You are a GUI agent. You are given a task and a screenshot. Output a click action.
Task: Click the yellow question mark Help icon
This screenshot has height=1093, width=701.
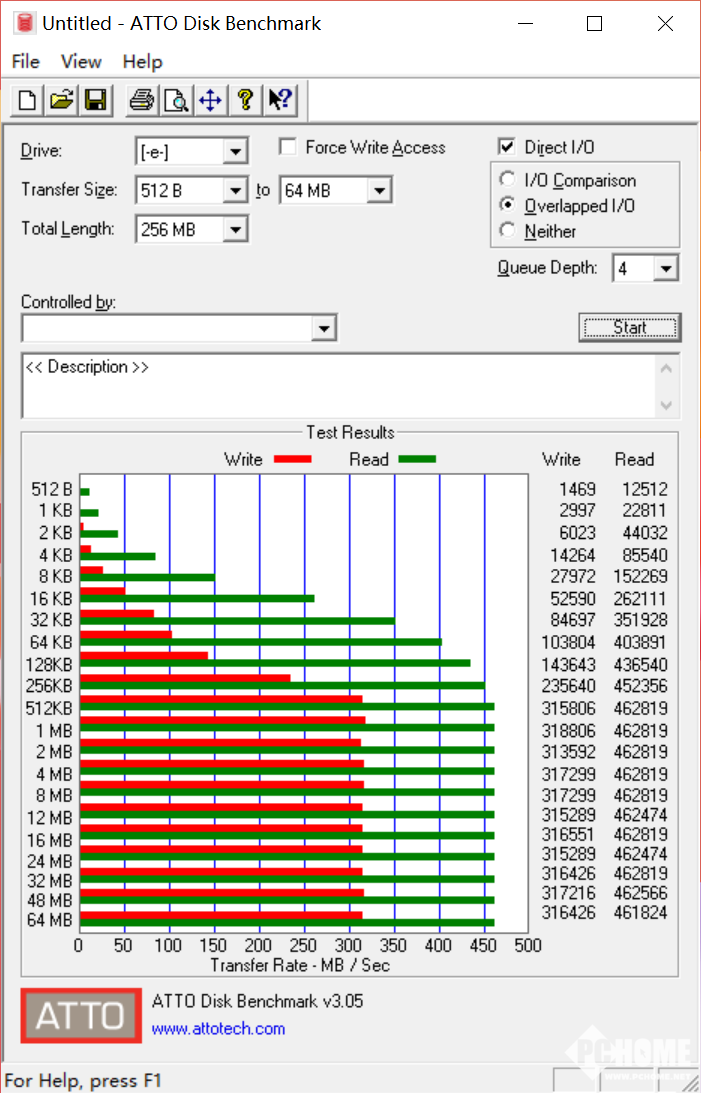[244, 100]
